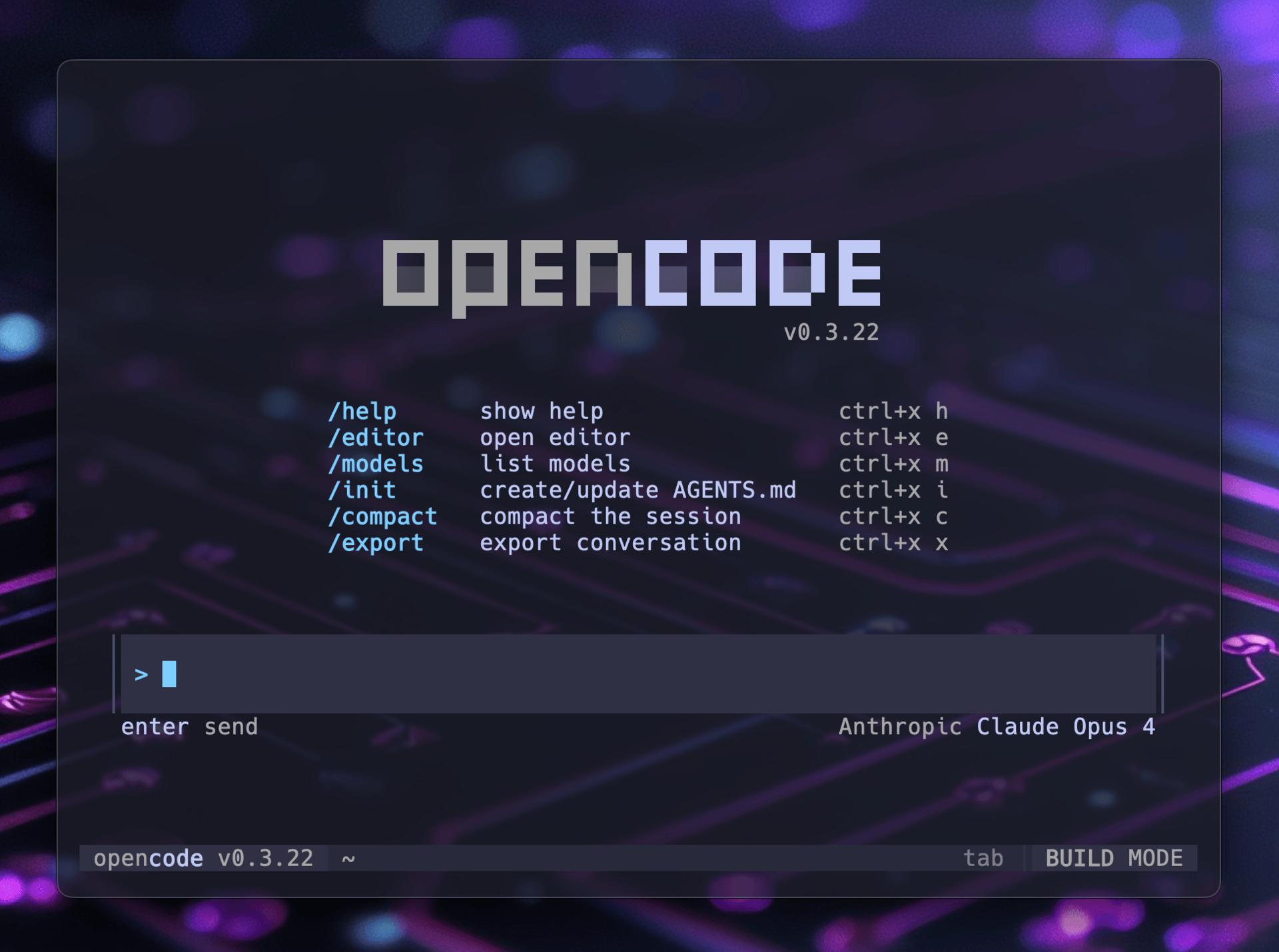This screenshot has height=952, width=1279.
Task: Click the prompt chevron symbol
Action: pyautogui.click(x=141, y=675)
